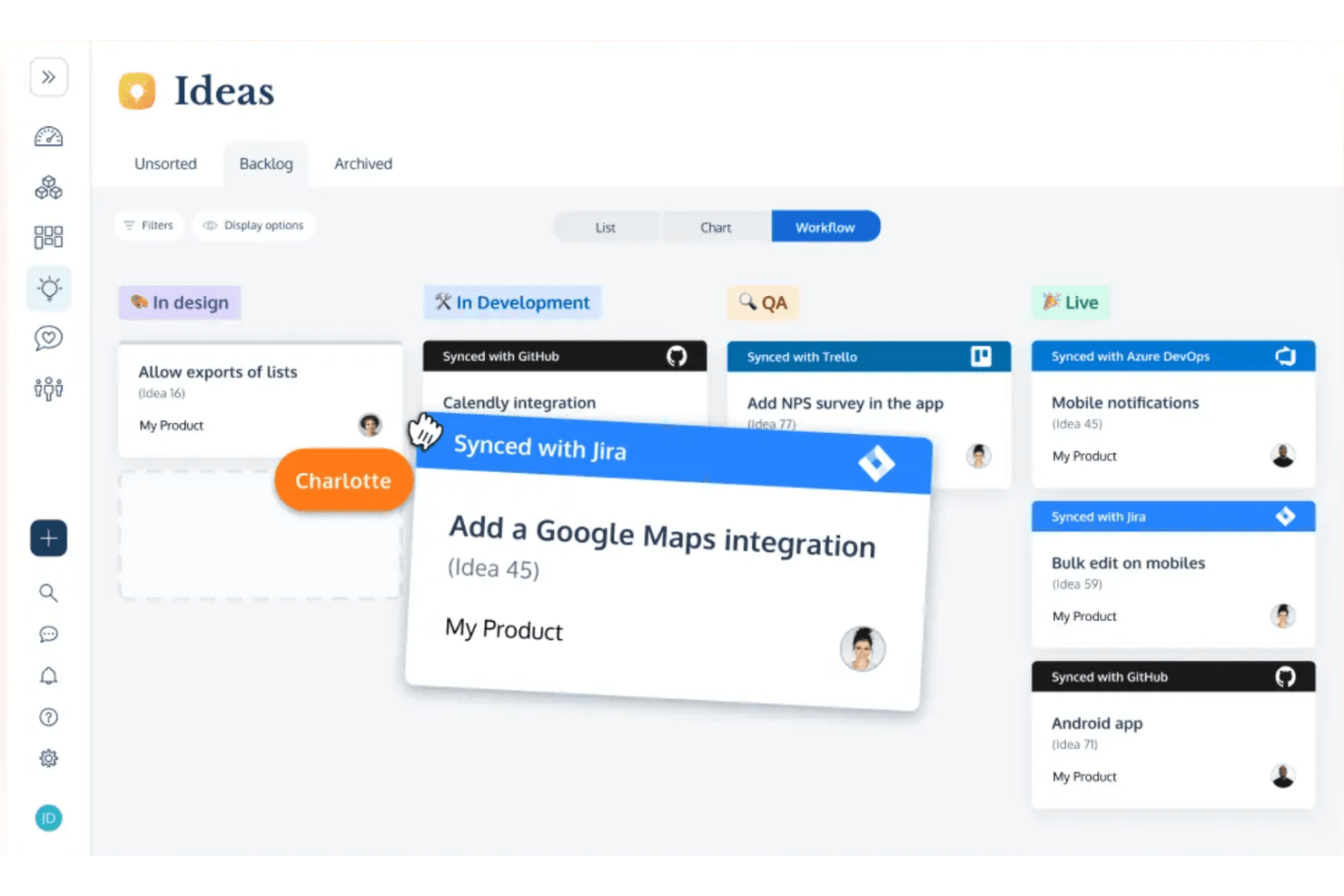Select the Workflow view
The image size is (1344, 896).
pos(825,227)
